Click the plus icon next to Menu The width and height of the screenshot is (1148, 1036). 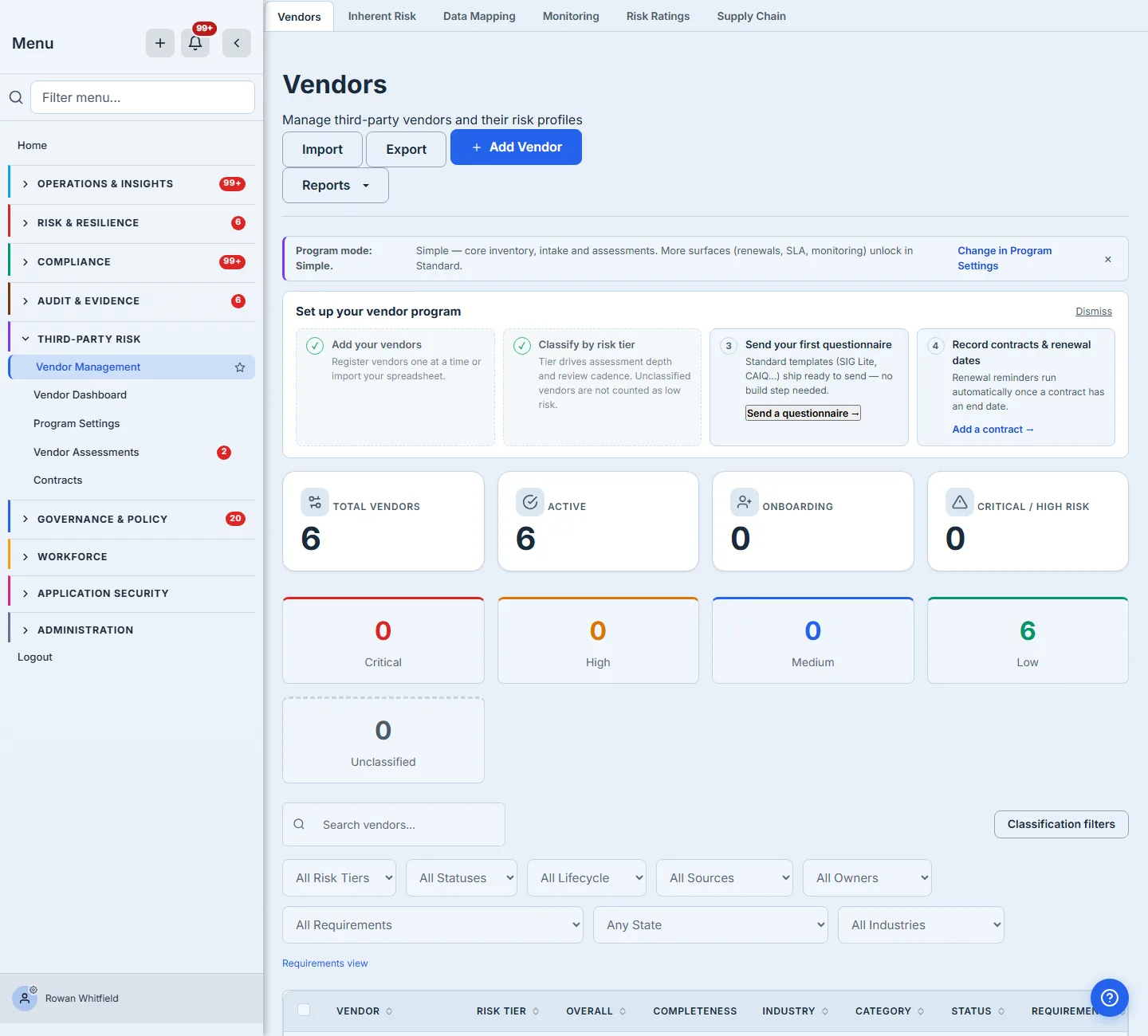coord(160,43)
